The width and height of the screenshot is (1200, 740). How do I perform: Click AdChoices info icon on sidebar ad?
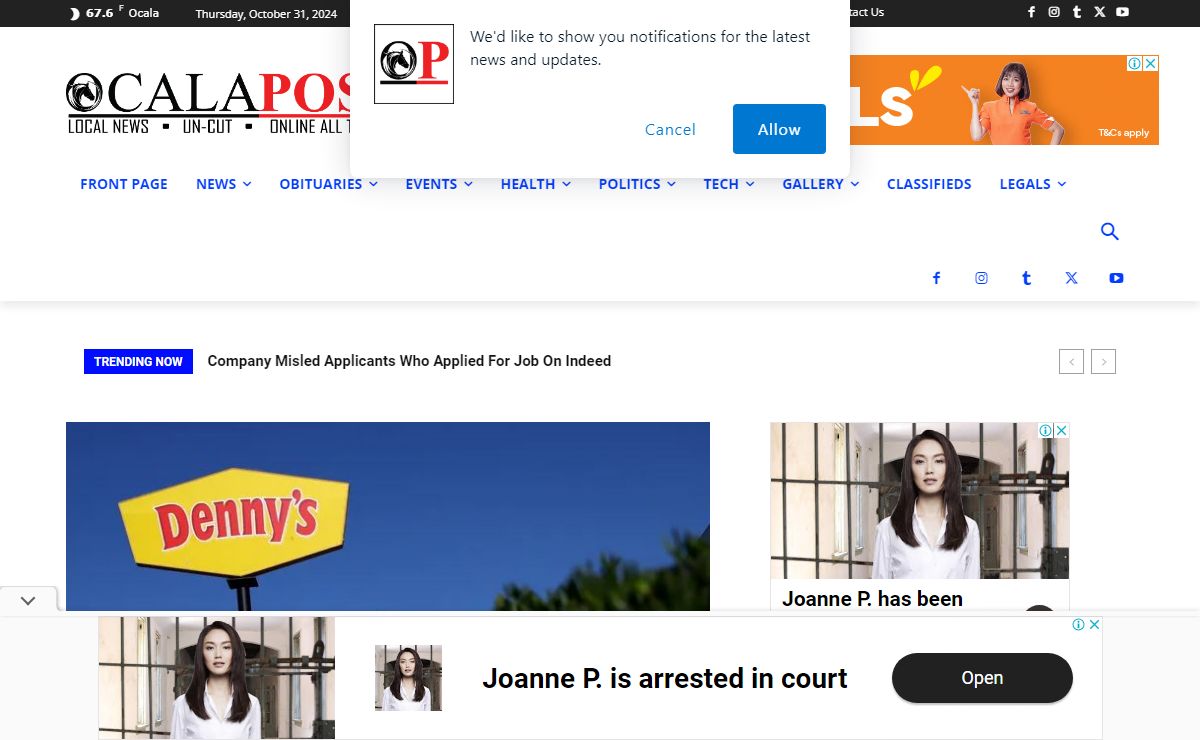coord(1045,430)
